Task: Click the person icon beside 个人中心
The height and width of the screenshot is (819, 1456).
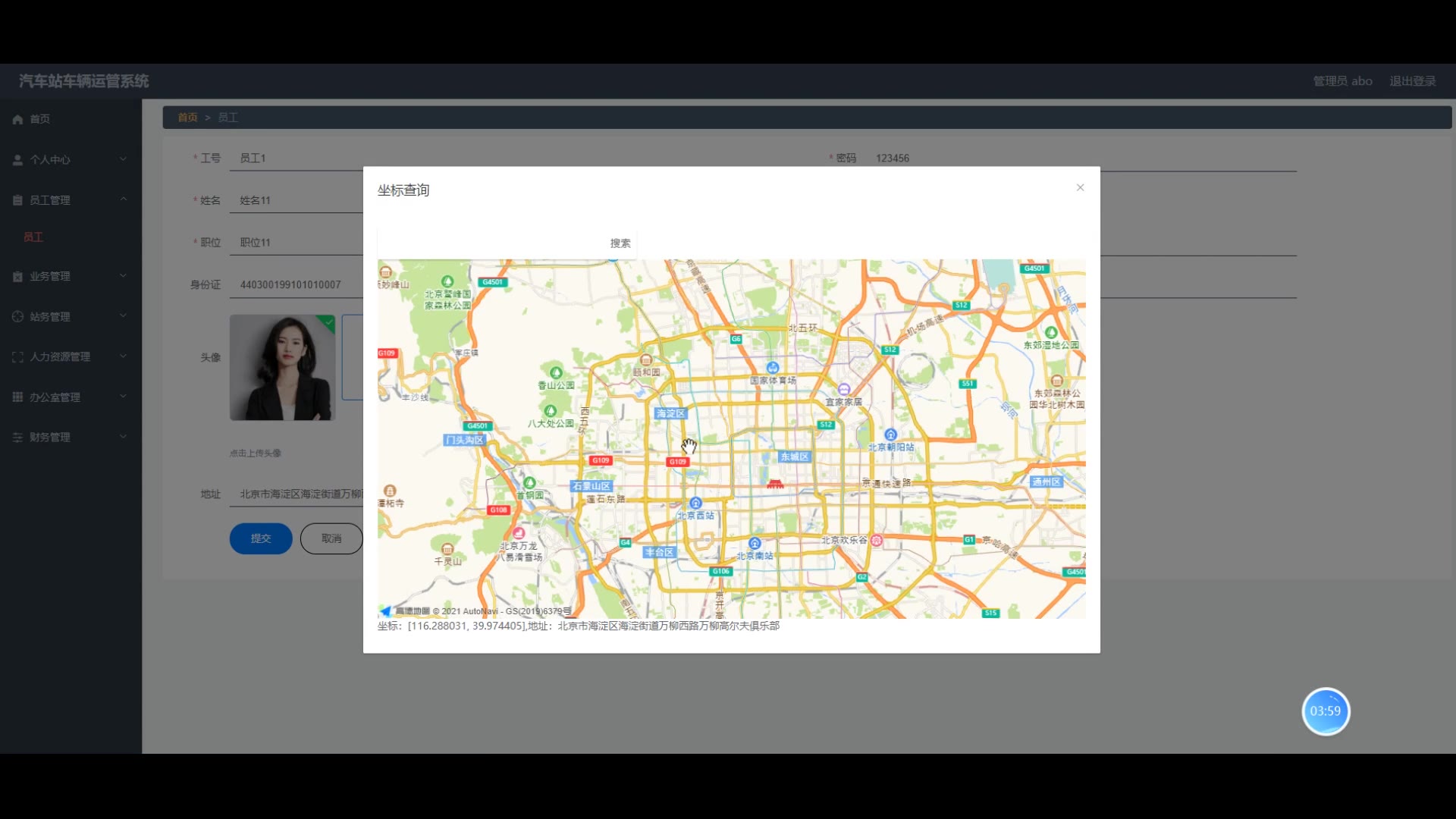Action: point(17,160)
